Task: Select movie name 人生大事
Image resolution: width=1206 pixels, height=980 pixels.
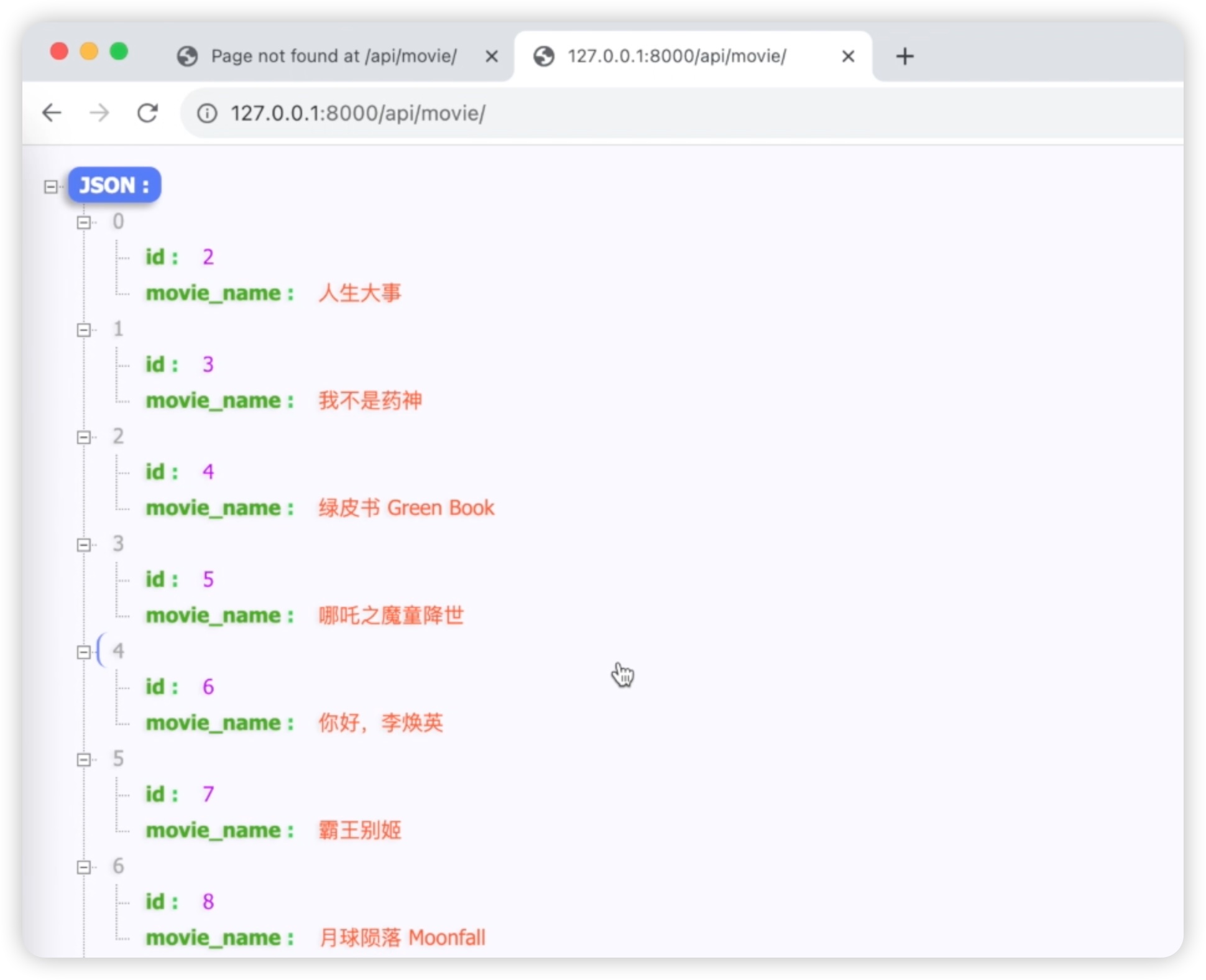Action: [360, 293]
